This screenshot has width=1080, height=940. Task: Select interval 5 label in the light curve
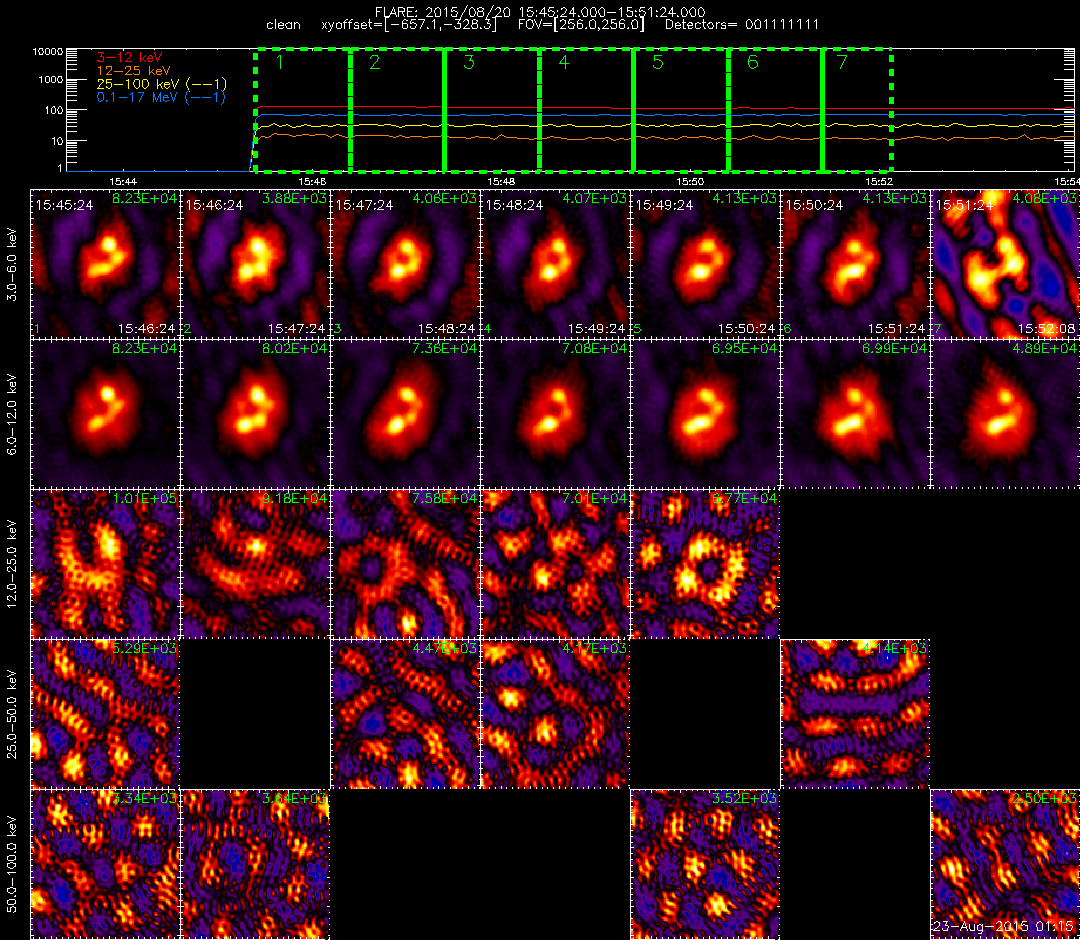point(658,62)
